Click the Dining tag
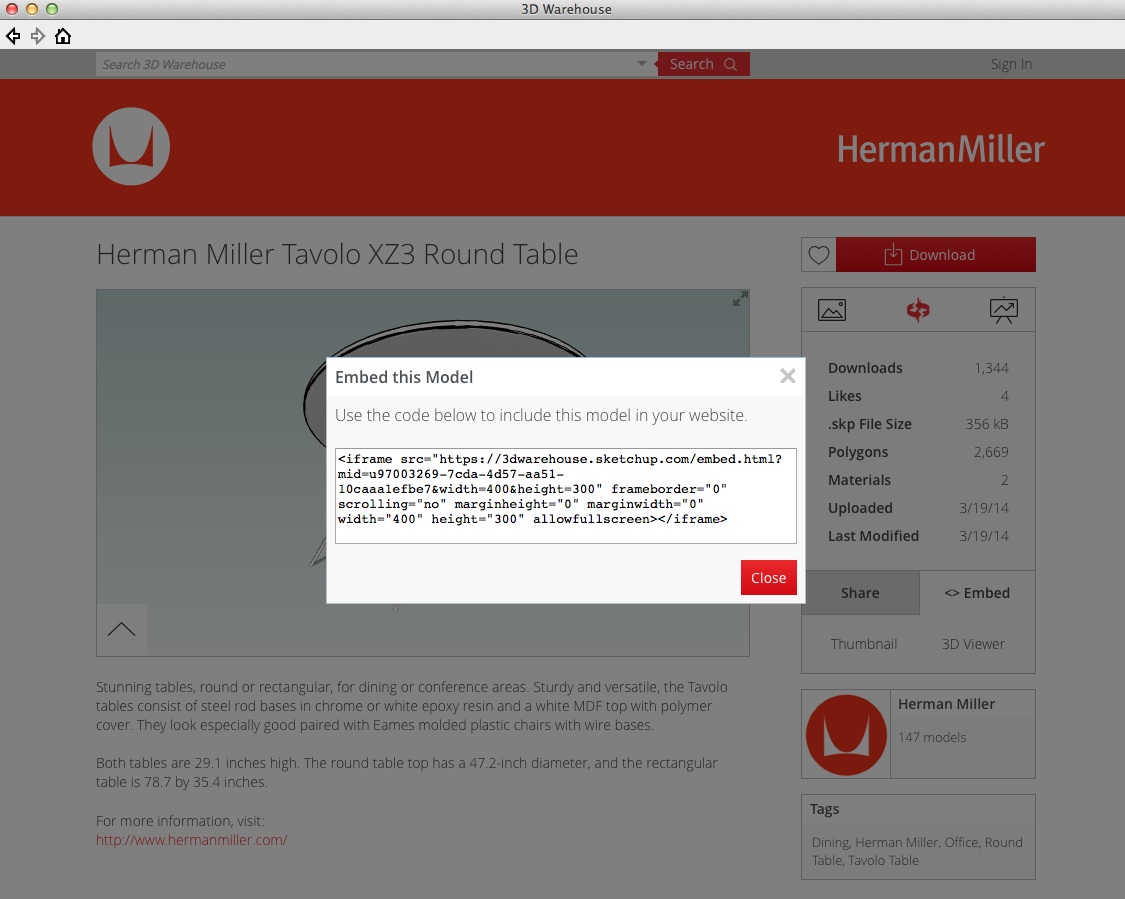 [831, 842]
